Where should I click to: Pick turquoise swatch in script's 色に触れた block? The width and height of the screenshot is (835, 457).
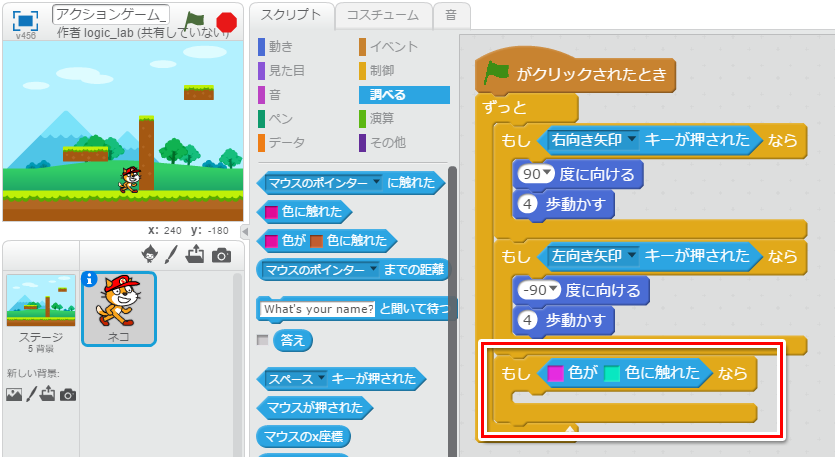[612, 373]
